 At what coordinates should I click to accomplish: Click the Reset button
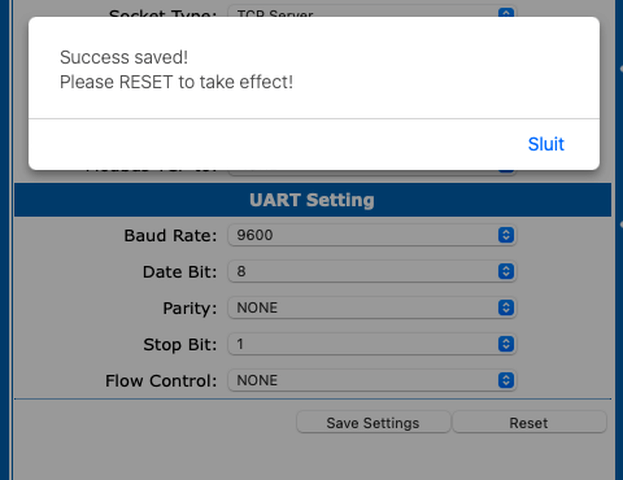pos(529,422)
